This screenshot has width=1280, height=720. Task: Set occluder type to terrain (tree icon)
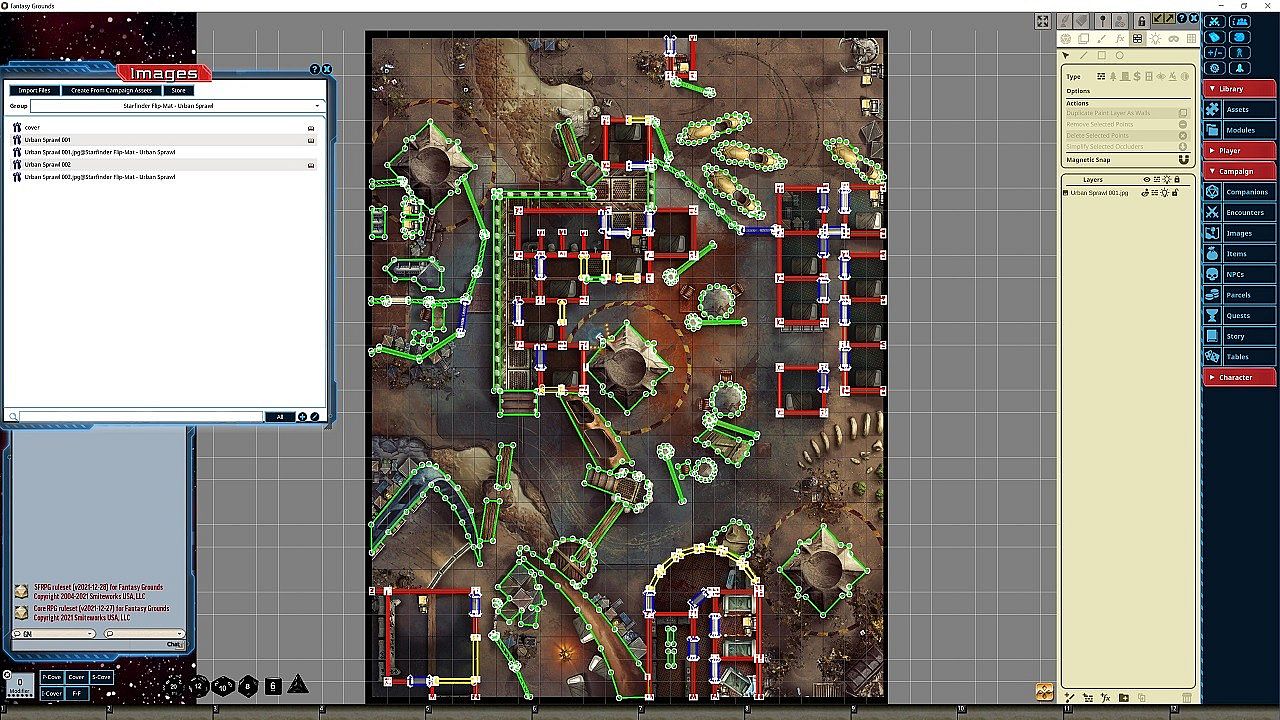1113,77
